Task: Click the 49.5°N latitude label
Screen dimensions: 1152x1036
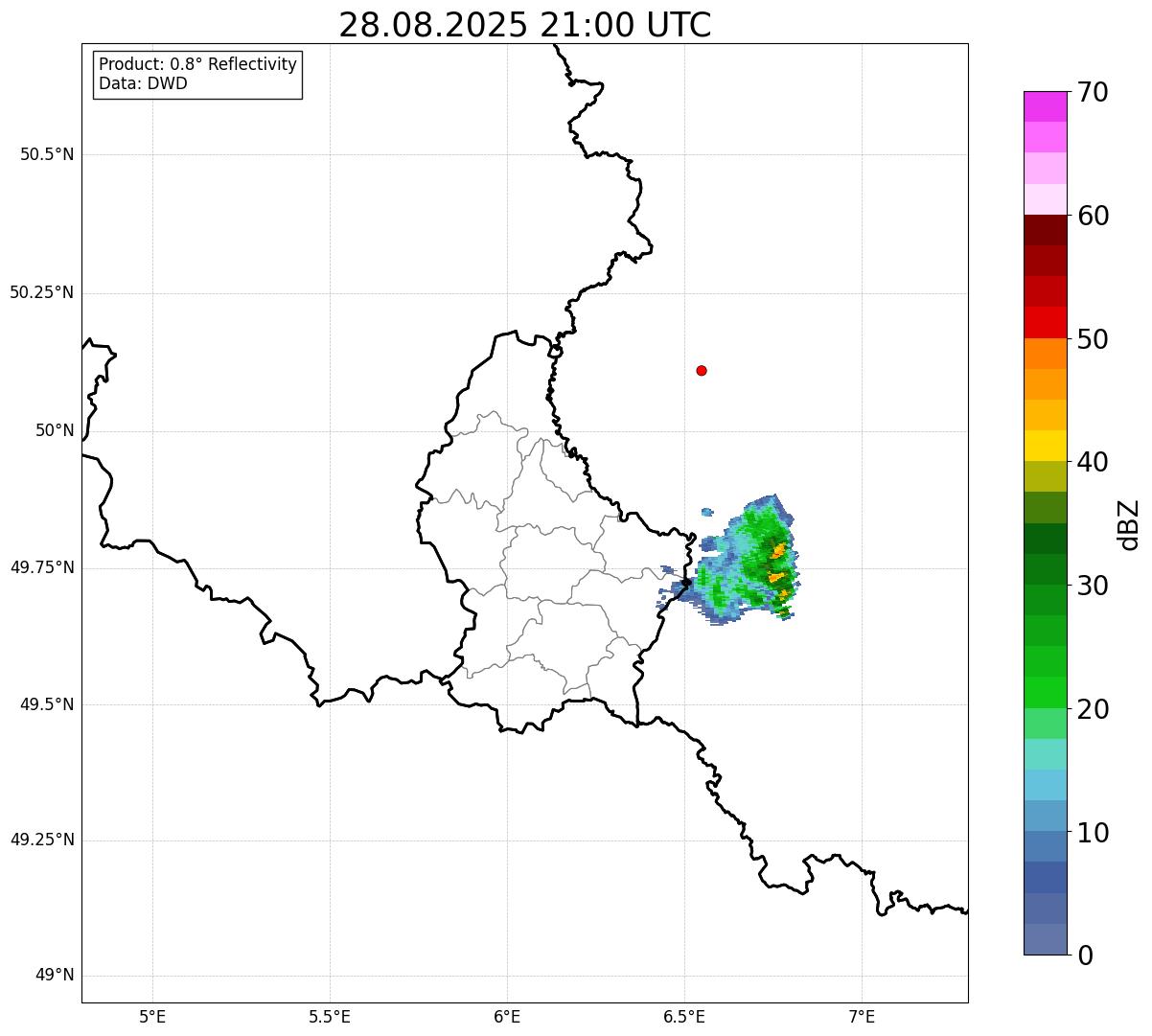Action: point(47,704)
